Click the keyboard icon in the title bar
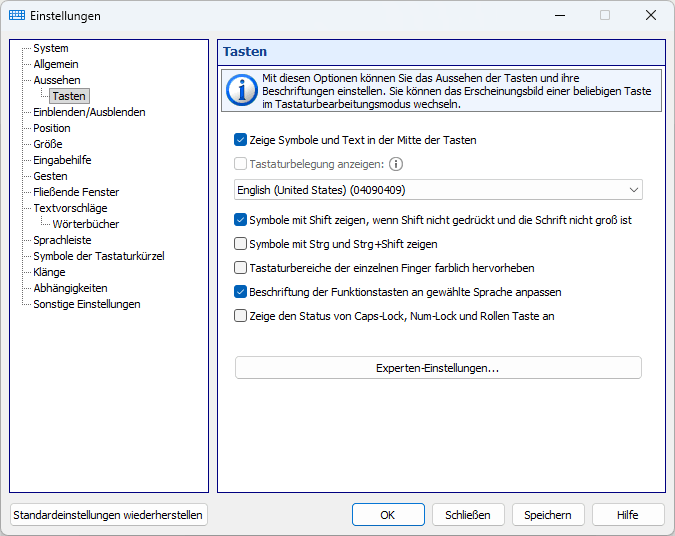Viewport: 675px width, 536px height. pos(17,15)
